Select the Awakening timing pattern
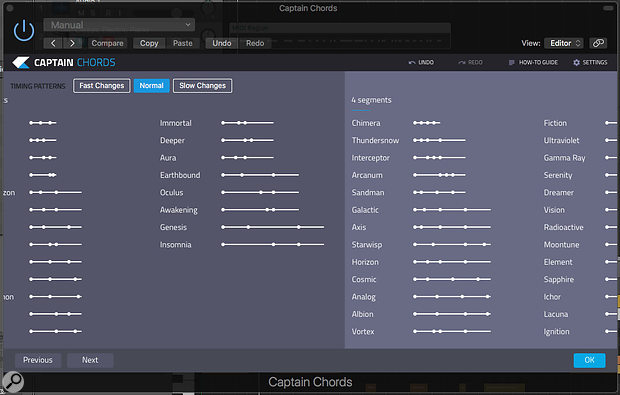The image size is (620, 395). [179, 210]
